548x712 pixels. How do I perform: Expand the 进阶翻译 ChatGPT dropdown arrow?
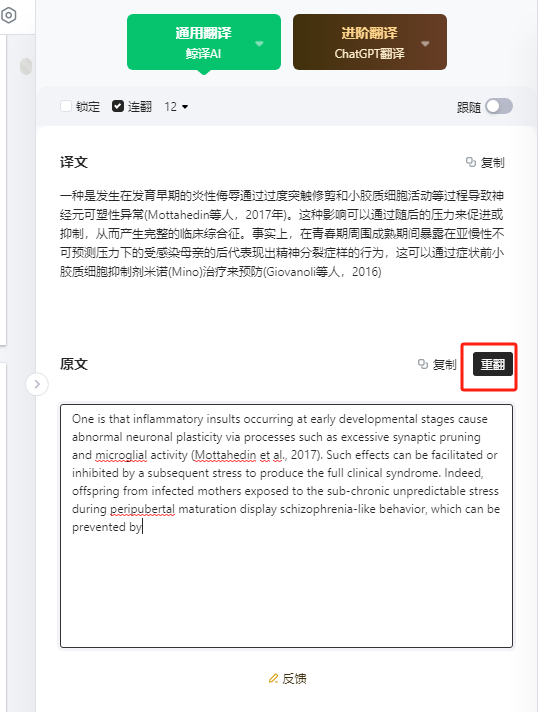click(x=425, y=44)
